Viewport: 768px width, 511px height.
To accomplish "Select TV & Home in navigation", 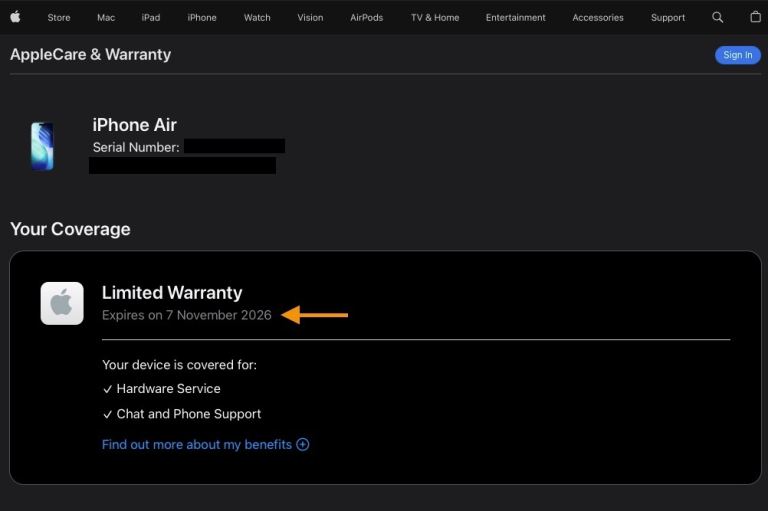I will [435, 18].
